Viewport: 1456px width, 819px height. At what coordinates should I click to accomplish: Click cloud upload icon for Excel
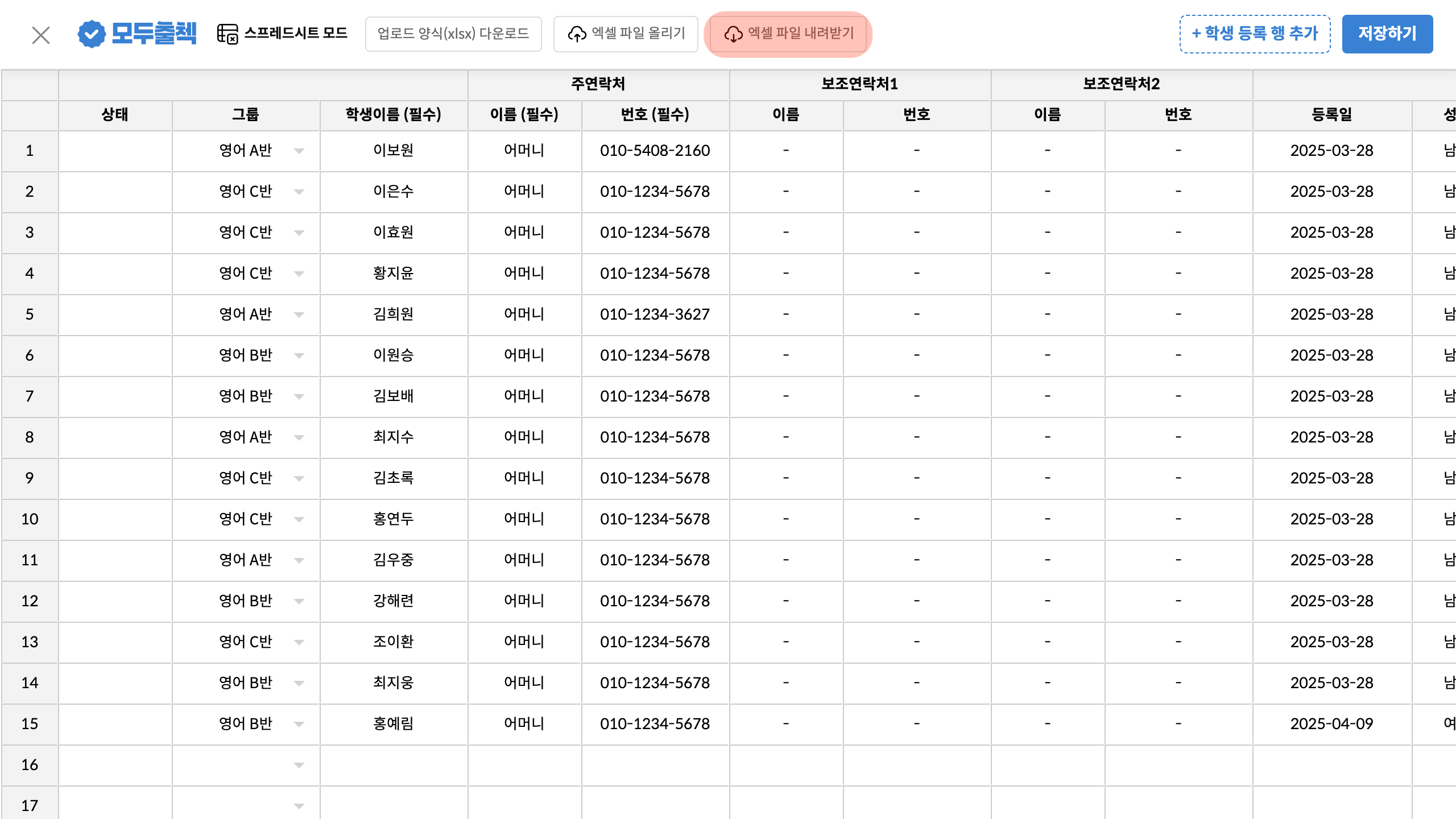(x=577, y=34)
